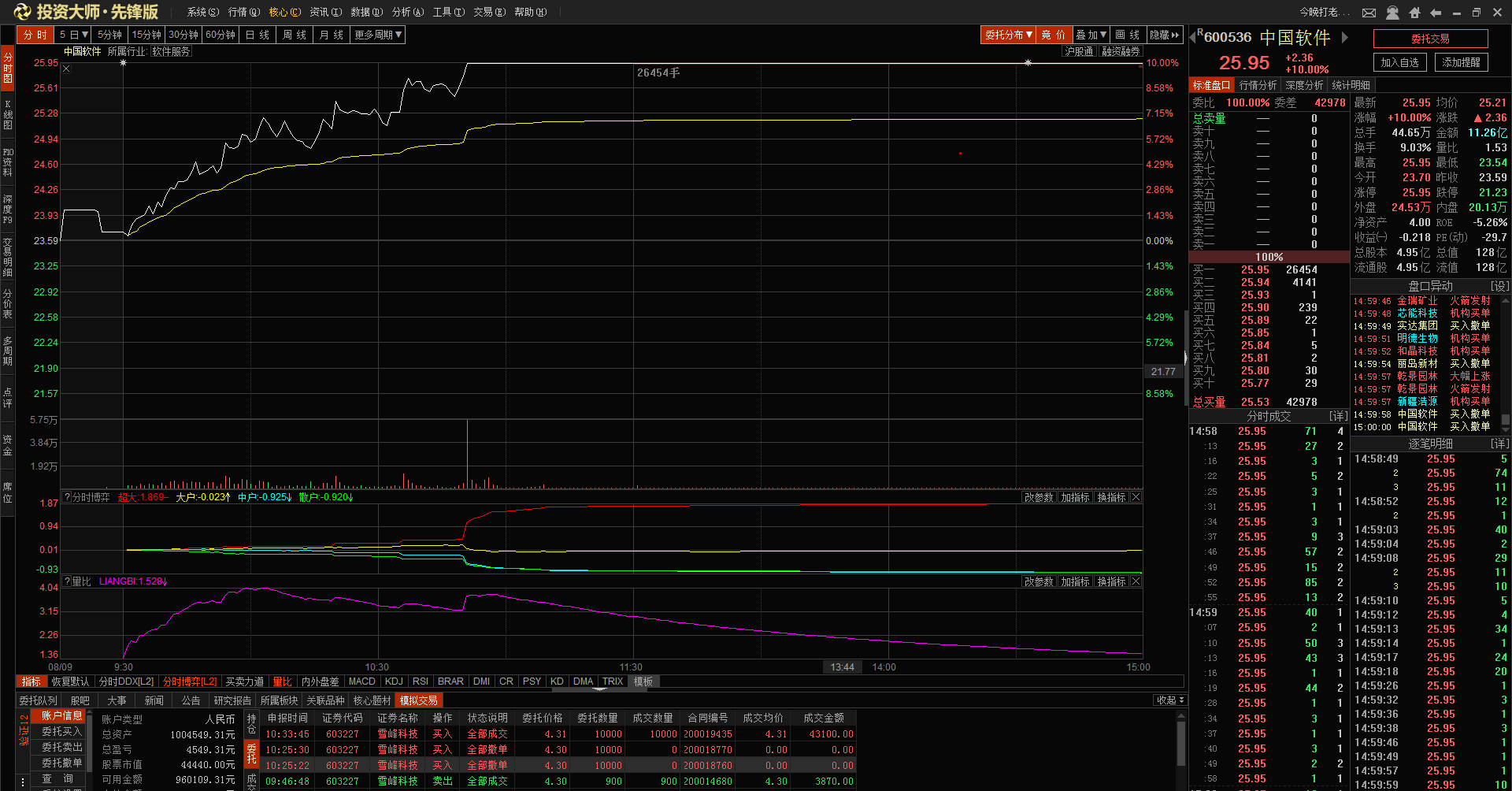Go to next stock with right arrow
This screenshot has width=1512, height=791.
(1345, 37)
